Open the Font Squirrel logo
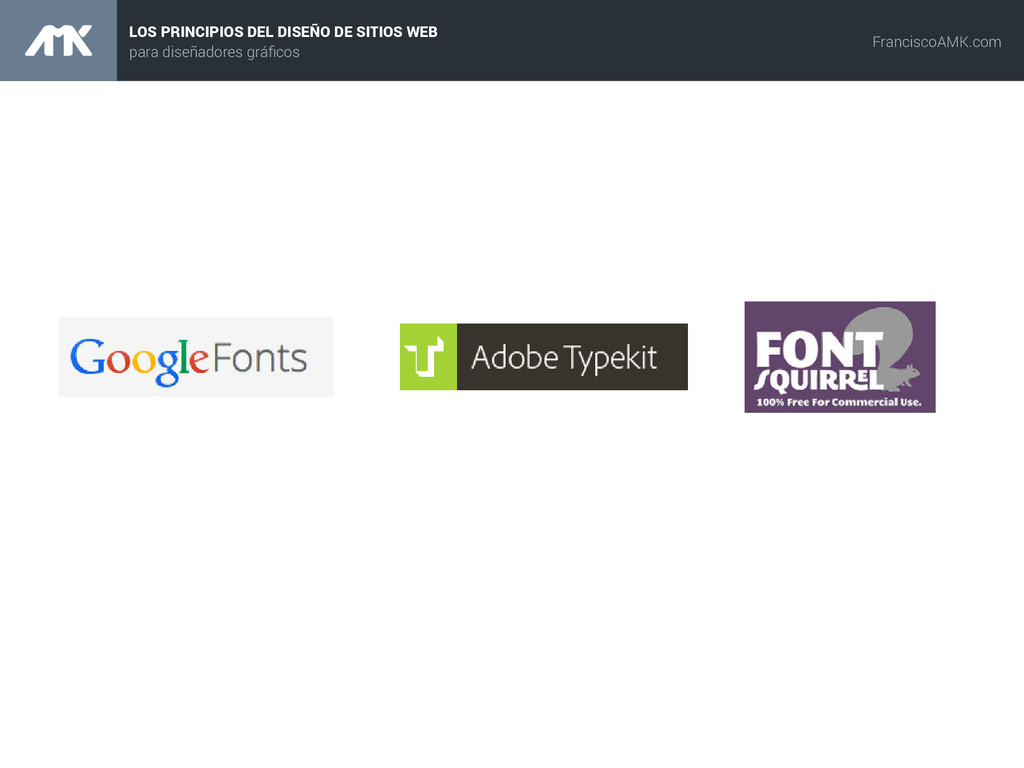 coord(840,357)
